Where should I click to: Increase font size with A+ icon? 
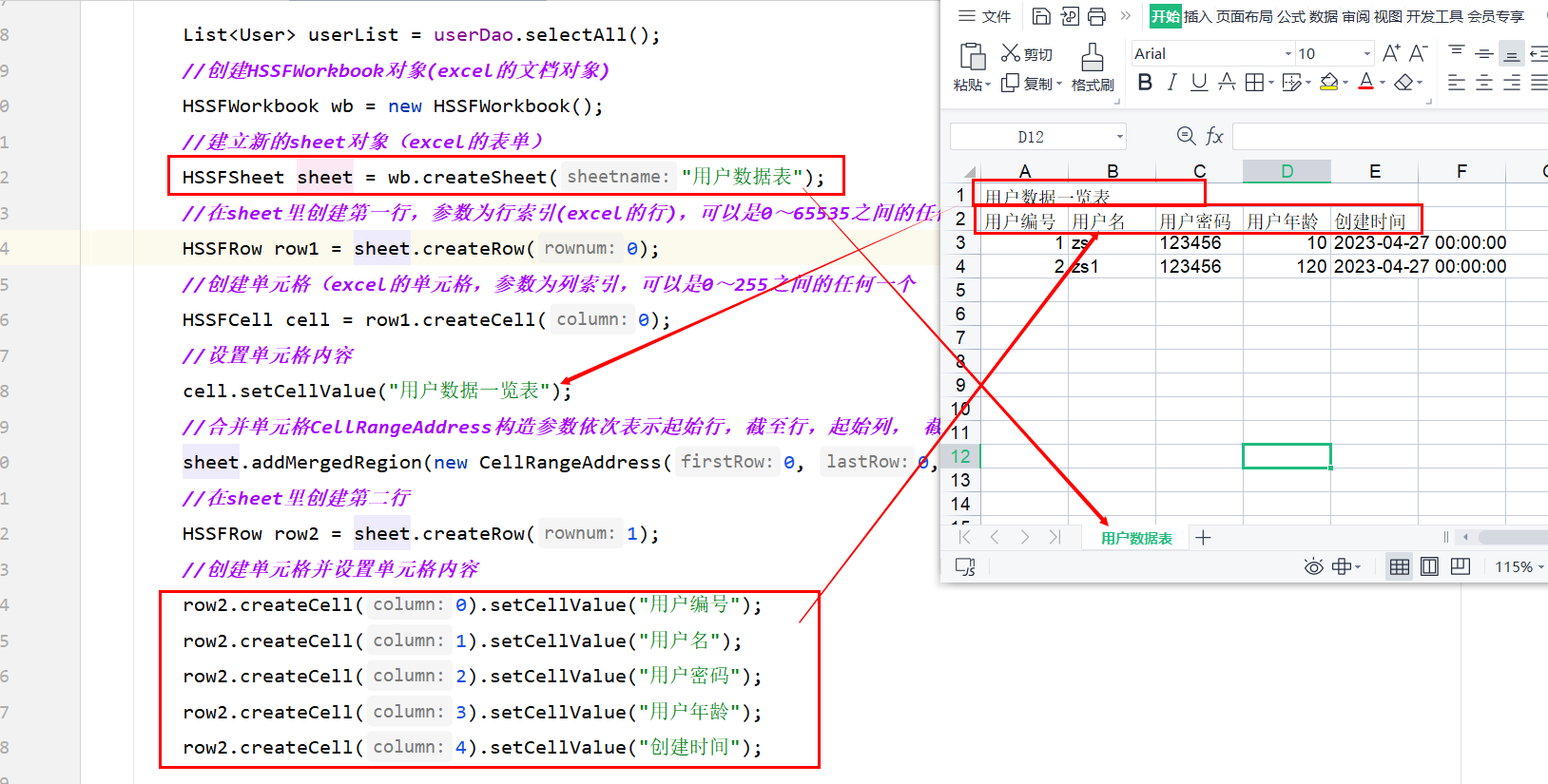[1391, 53]
